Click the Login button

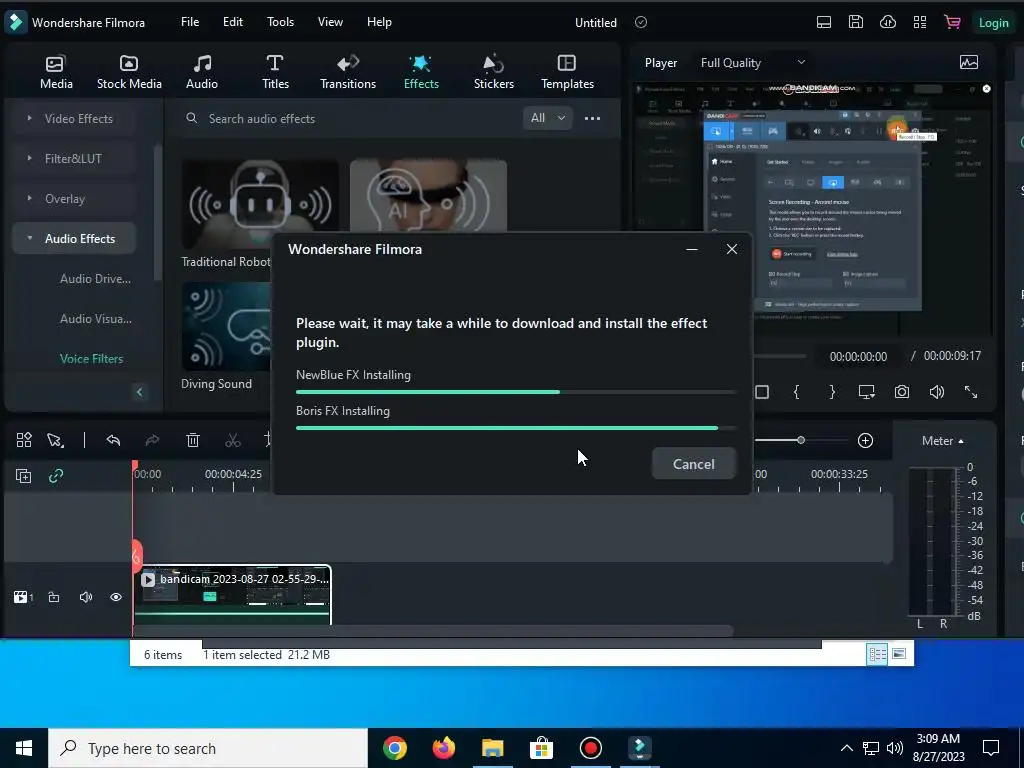pos(993,22)
